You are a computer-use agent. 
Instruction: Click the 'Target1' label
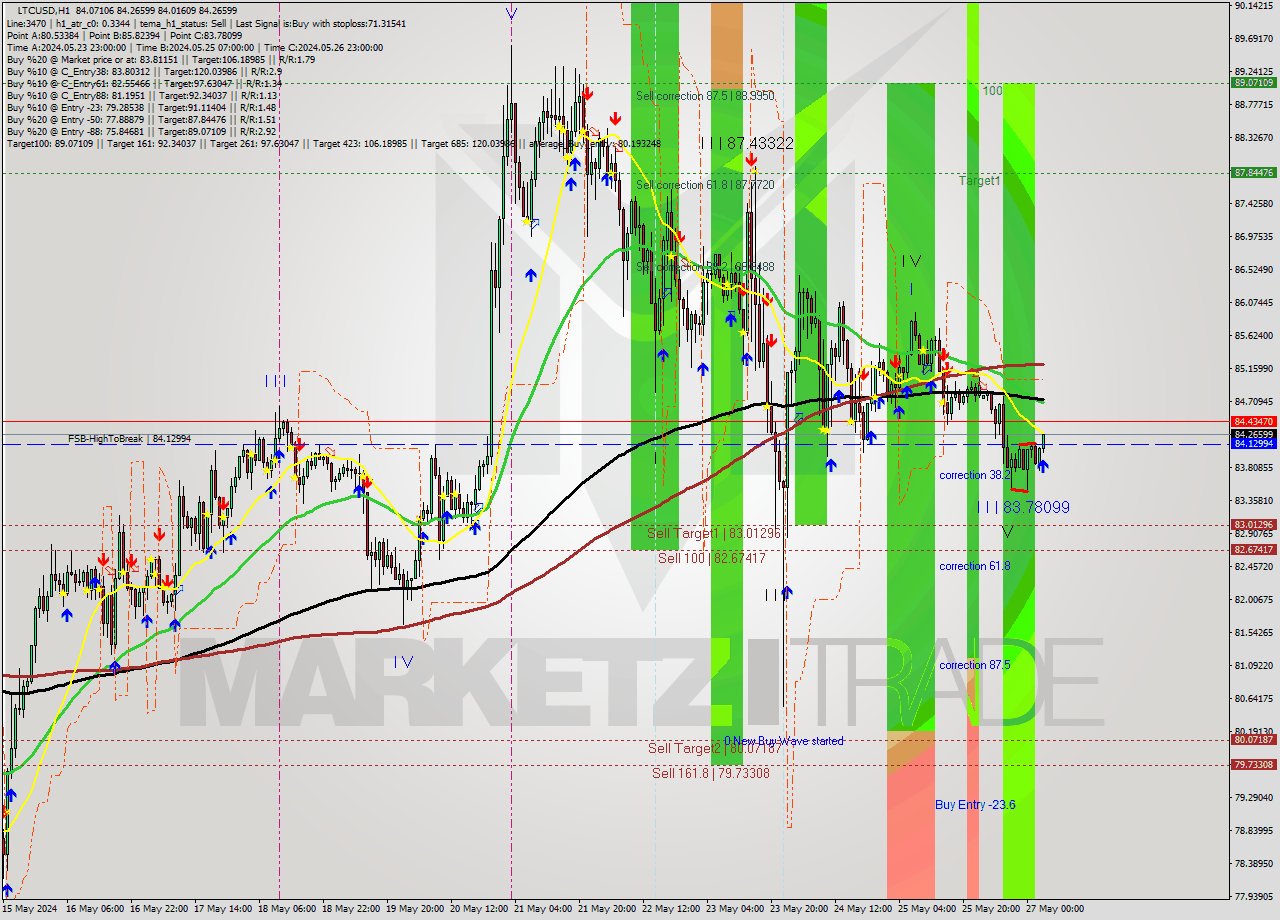tap(979, 181)
